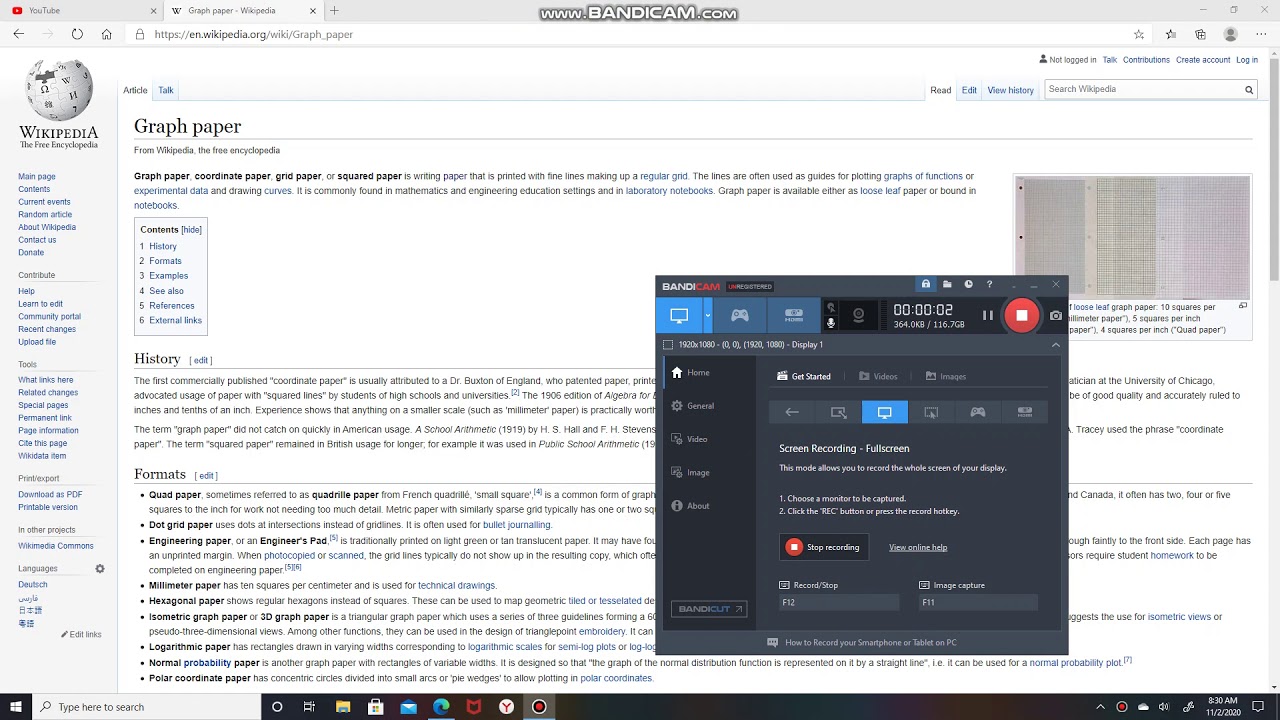1280x720 pixels.
Task: Open How to Record your Smartphone link
Action: point(862,642)
